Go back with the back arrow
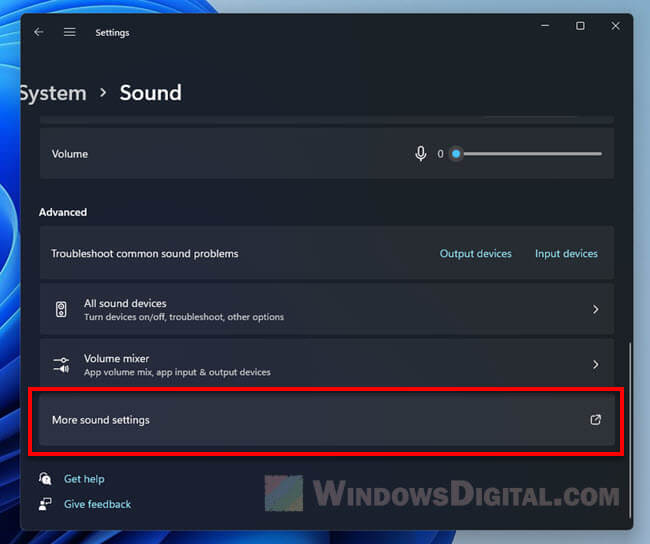The height and width of the screenshot is (544, 650). [x=39, y=32]
